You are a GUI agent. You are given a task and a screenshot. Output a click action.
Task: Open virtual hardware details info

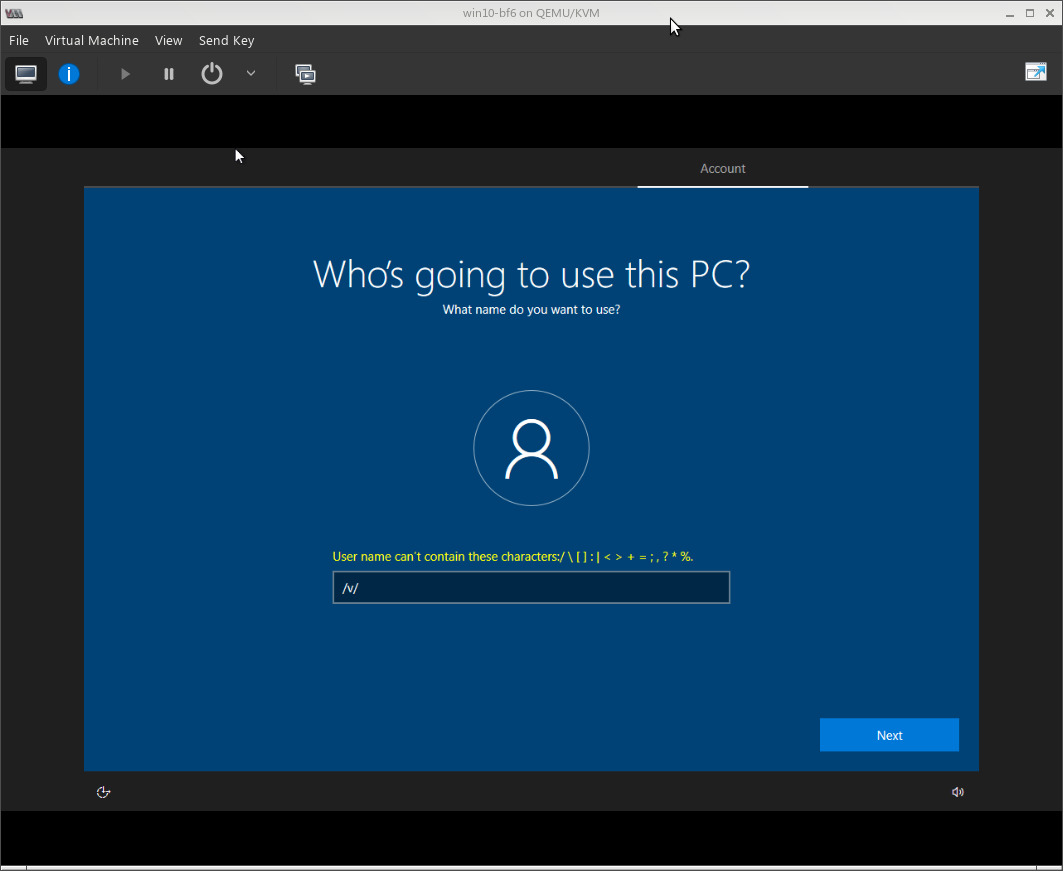(x=68, y=74)
